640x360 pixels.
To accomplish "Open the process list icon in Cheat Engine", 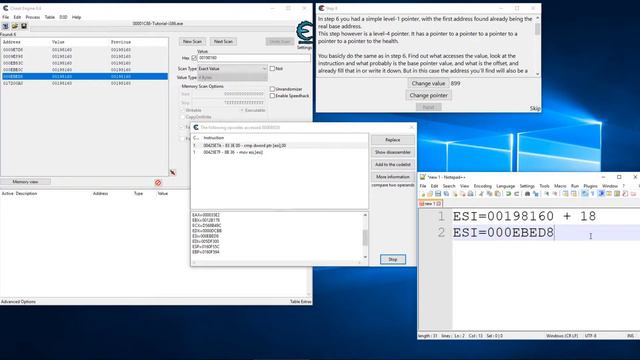I will pos(5,26).
